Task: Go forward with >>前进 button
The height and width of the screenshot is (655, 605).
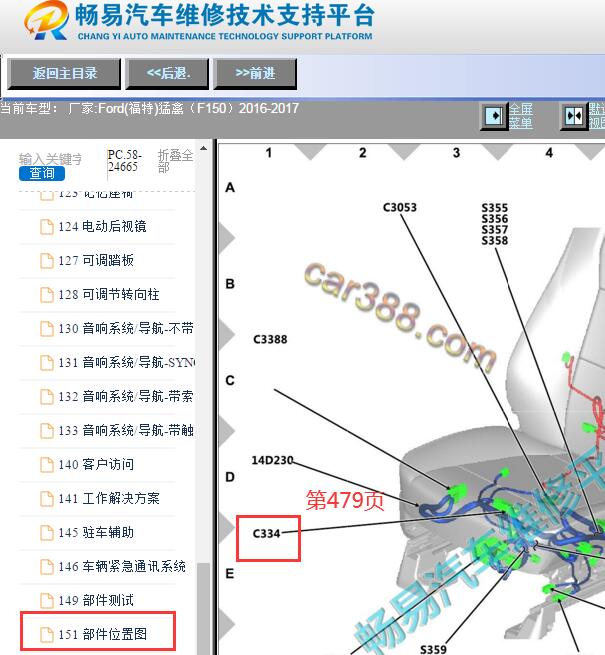Action: pyautogui.click(x=255, y=74)
